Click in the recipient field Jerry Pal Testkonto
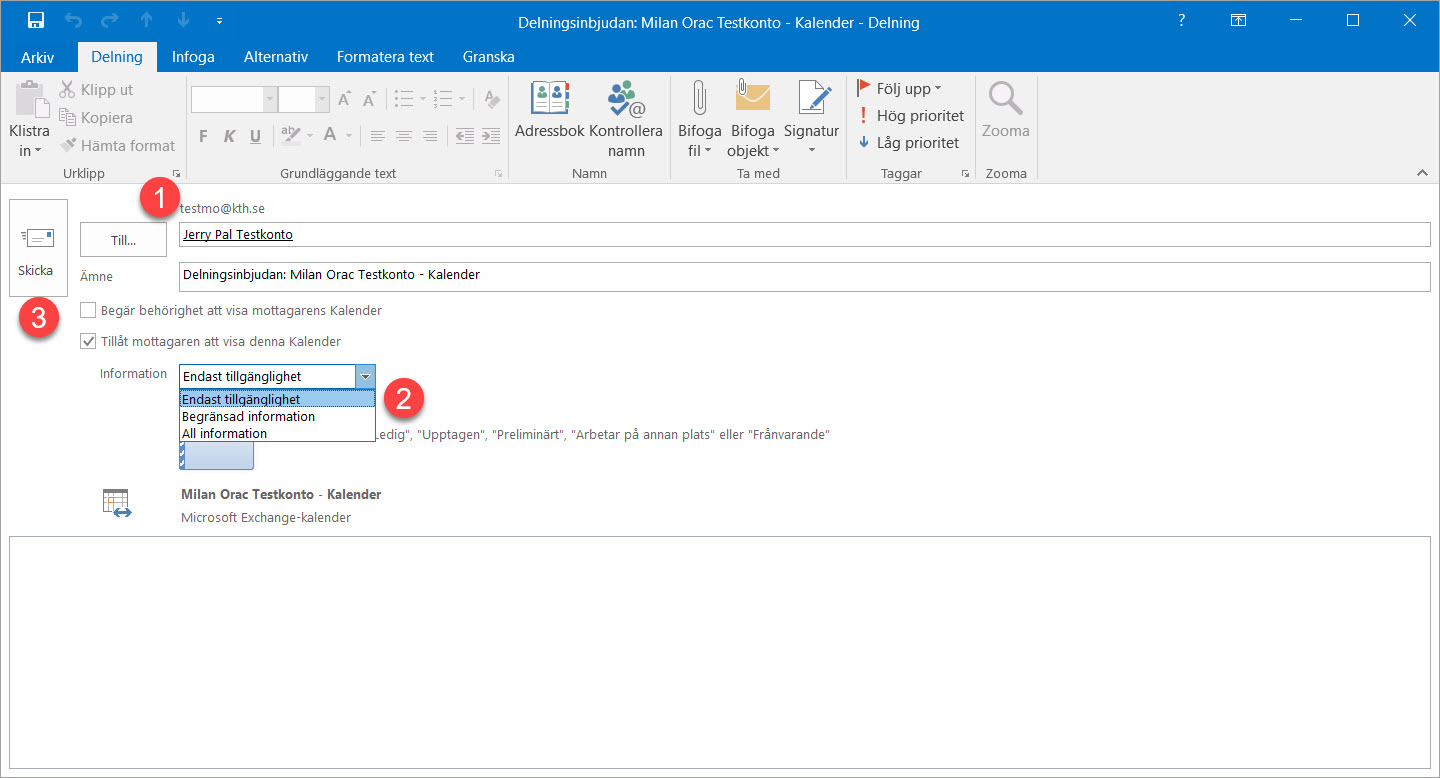 [805, 234]
